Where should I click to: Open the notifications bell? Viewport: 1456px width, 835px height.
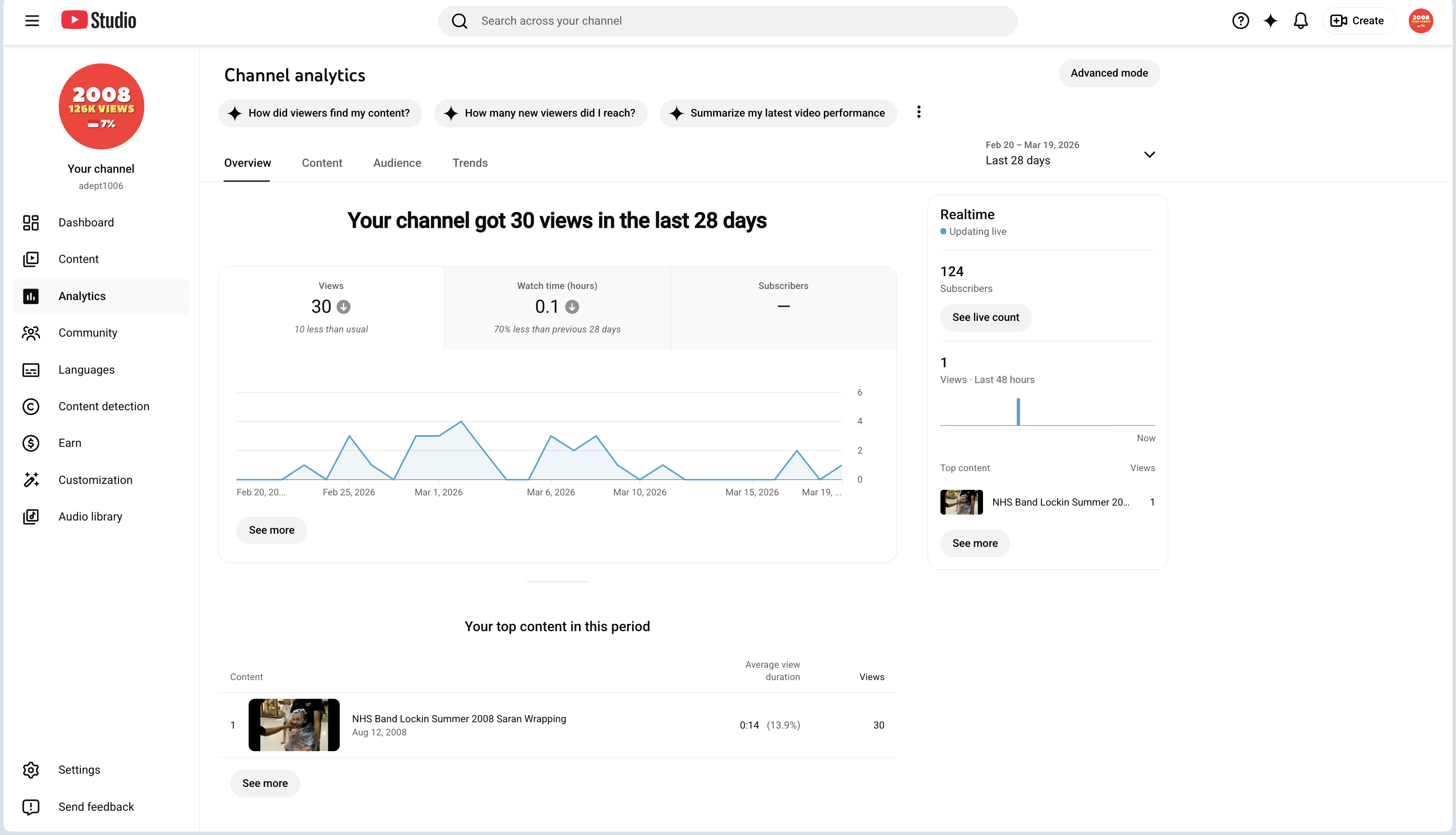(1301, 21)
